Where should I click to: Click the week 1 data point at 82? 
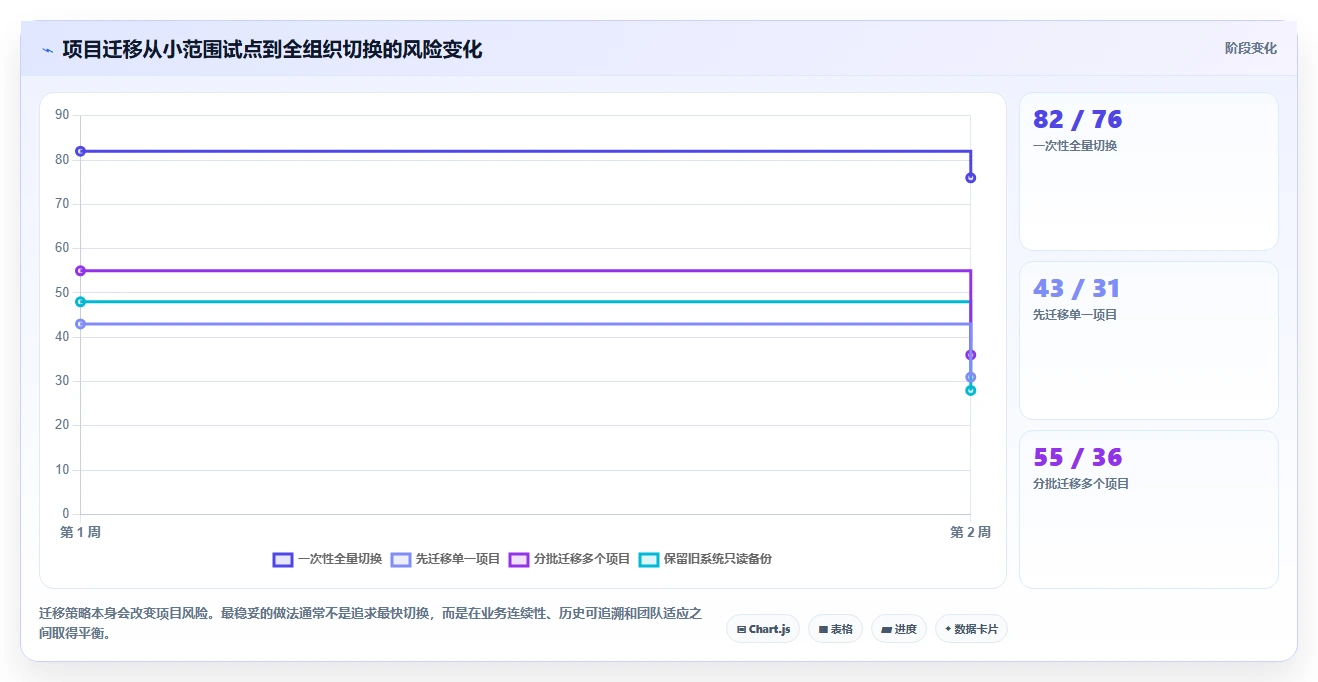point(80,151)
